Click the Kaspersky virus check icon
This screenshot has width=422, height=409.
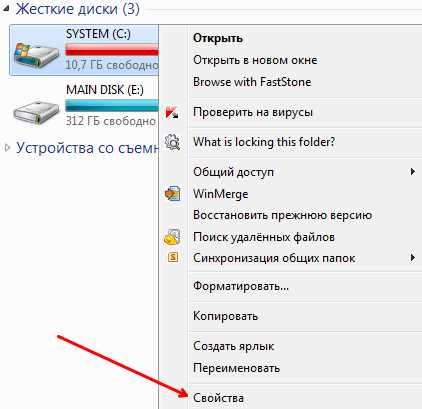pos(172,112)
